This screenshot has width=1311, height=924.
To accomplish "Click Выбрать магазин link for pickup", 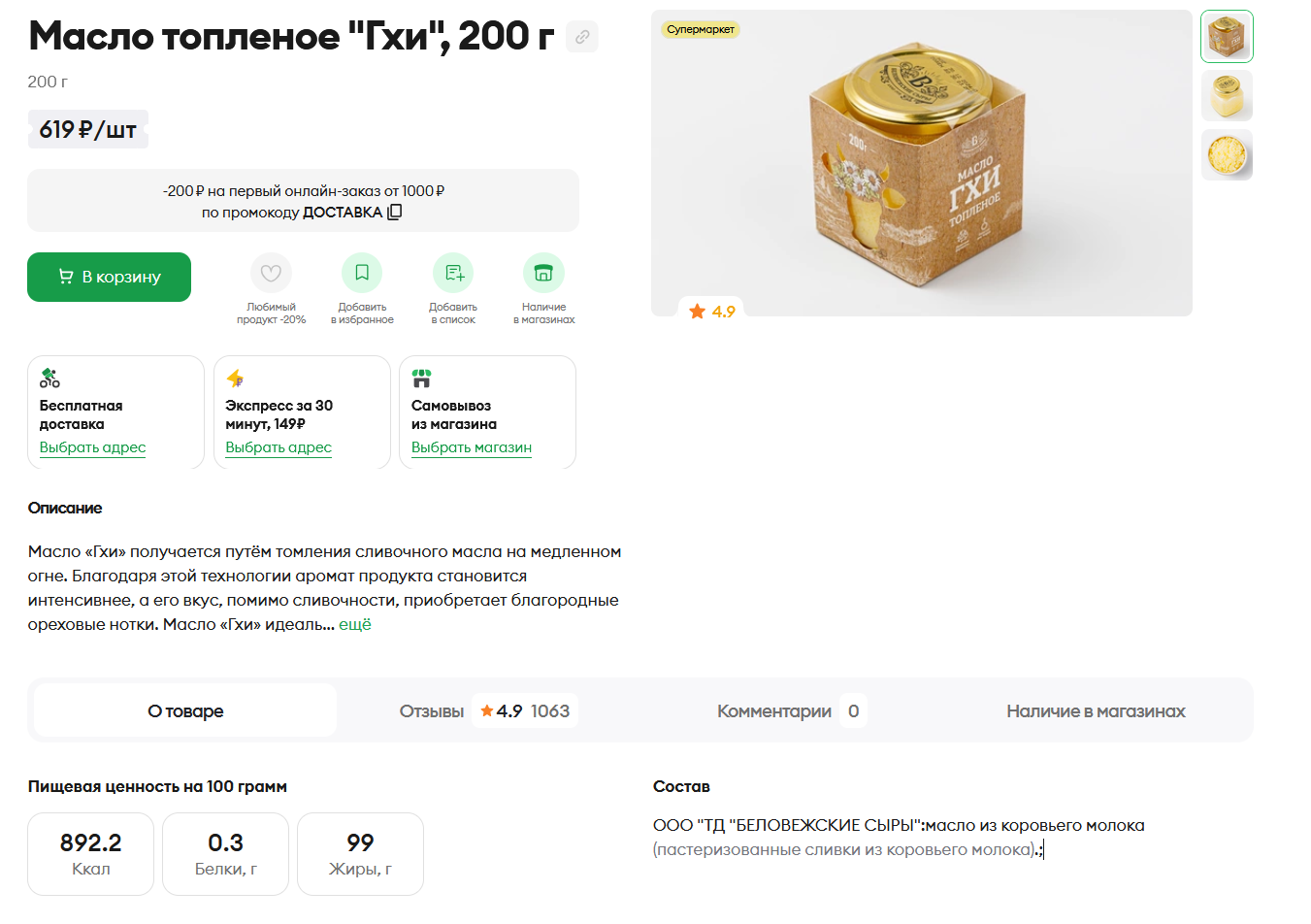I will pyautogui.click(x=472, y=447).
